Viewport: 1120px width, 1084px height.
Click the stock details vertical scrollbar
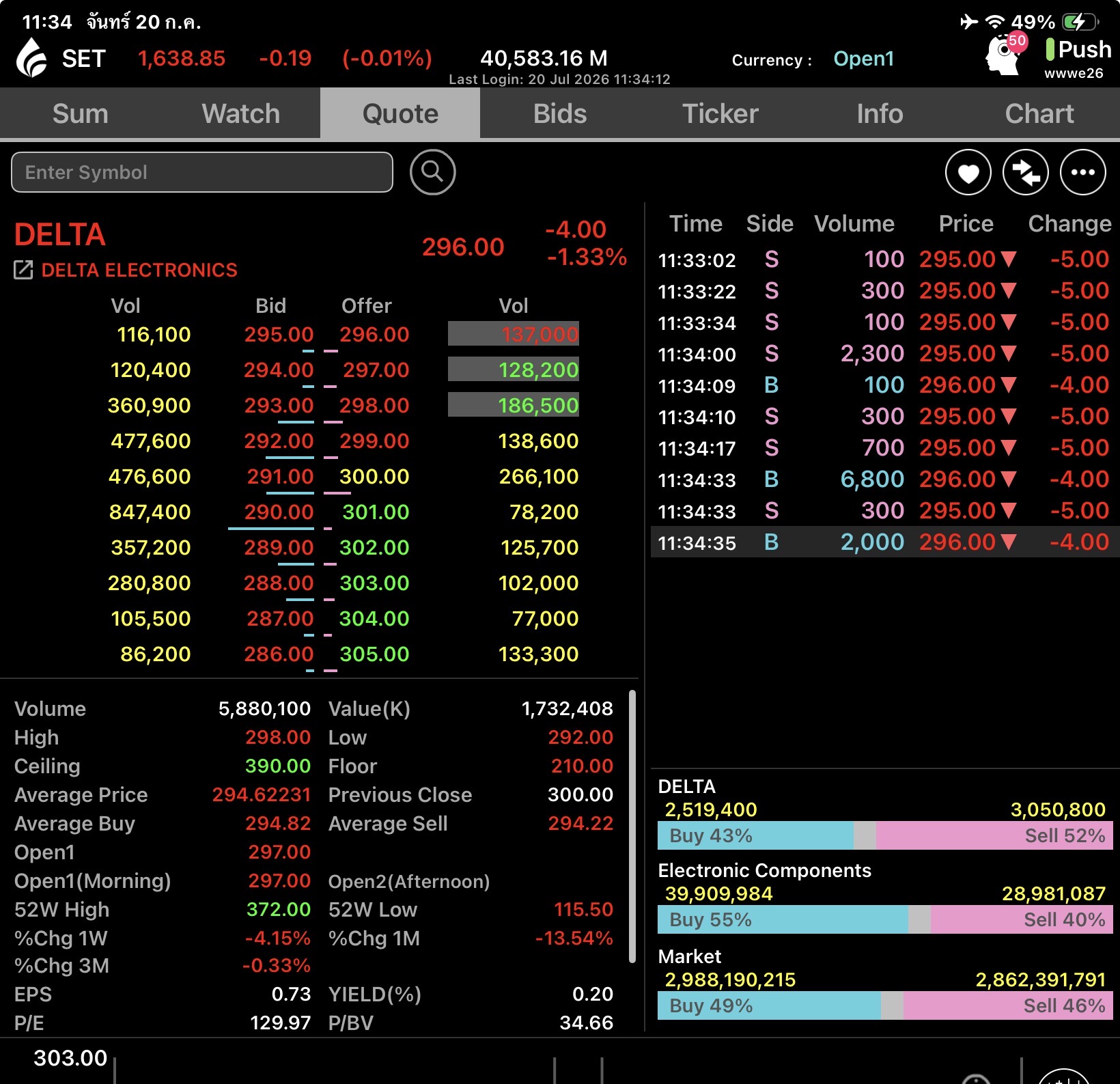pos(632,826)
